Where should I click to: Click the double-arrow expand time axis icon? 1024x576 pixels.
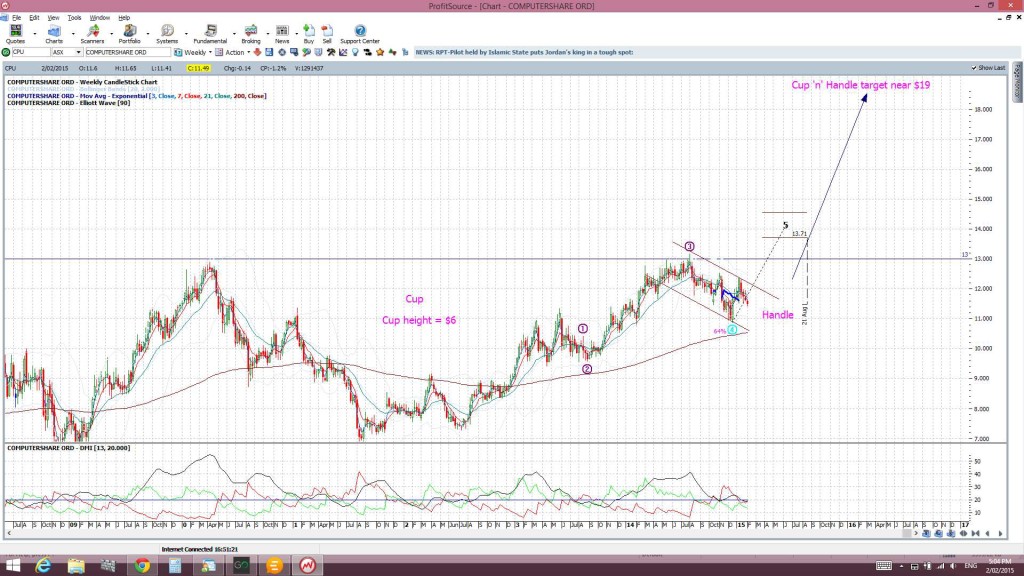(963, 534)
